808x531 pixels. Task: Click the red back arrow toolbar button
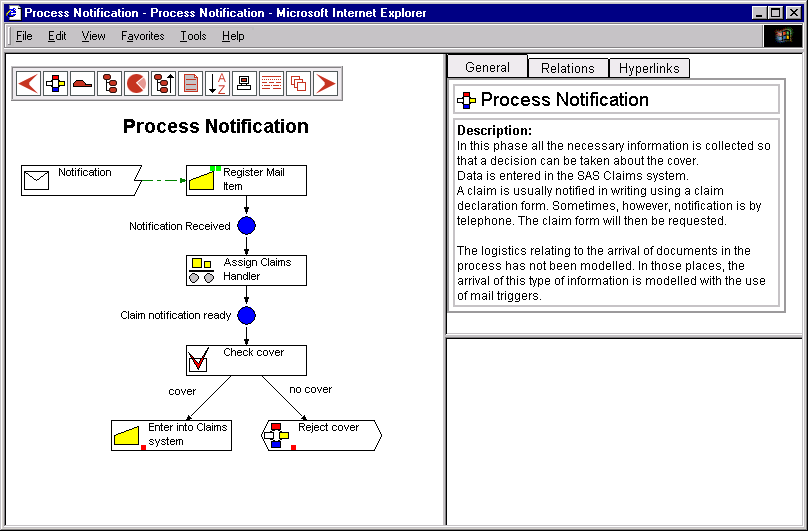28,83
